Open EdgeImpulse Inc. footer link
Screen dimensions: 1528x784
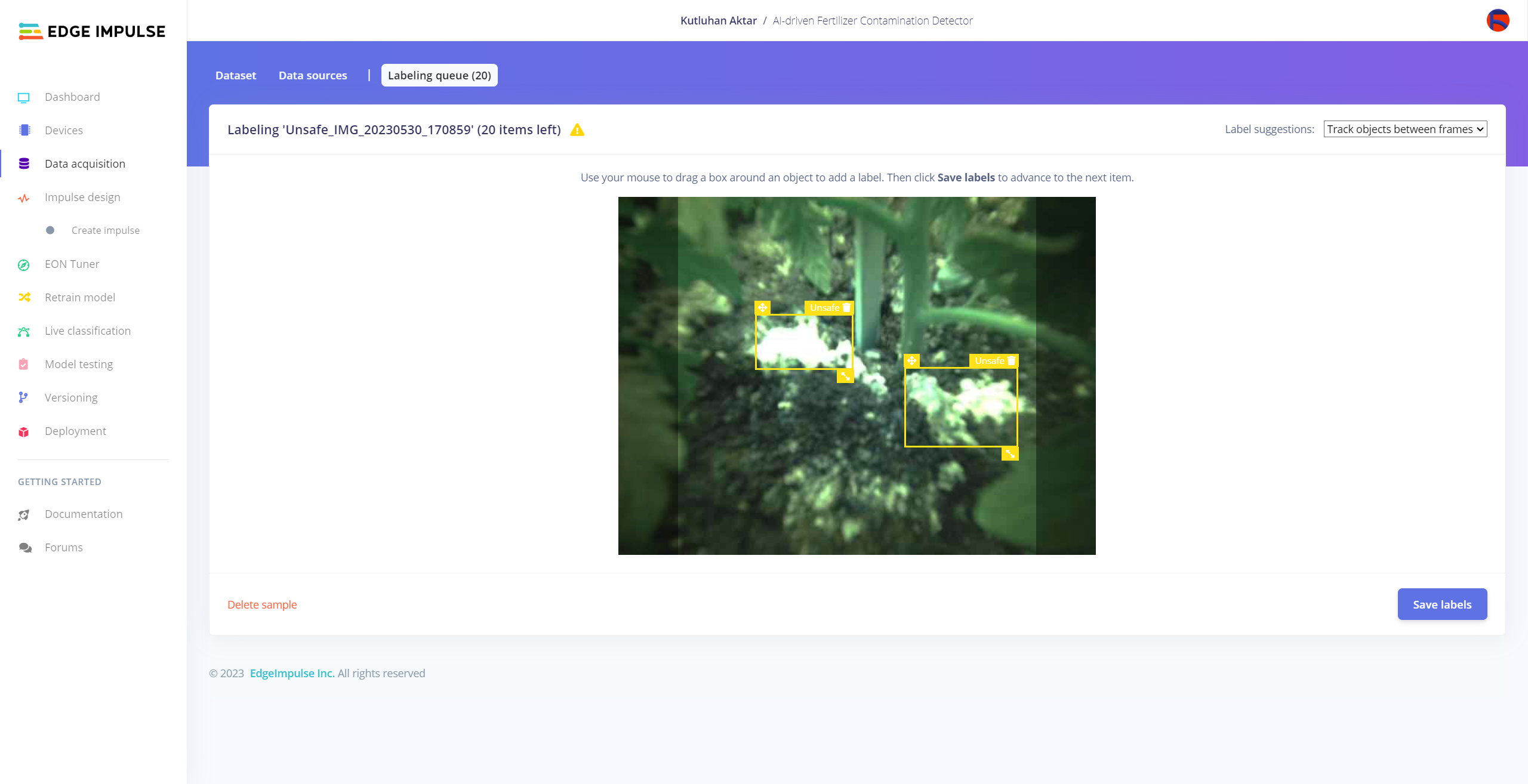[x=292, y=673]
